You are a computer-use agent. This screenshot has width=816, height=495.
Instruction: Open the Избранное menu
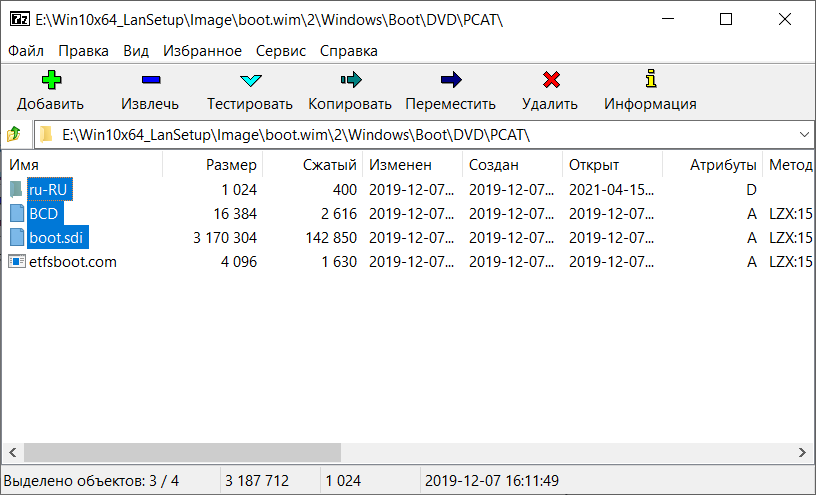(x=202, y=51)
